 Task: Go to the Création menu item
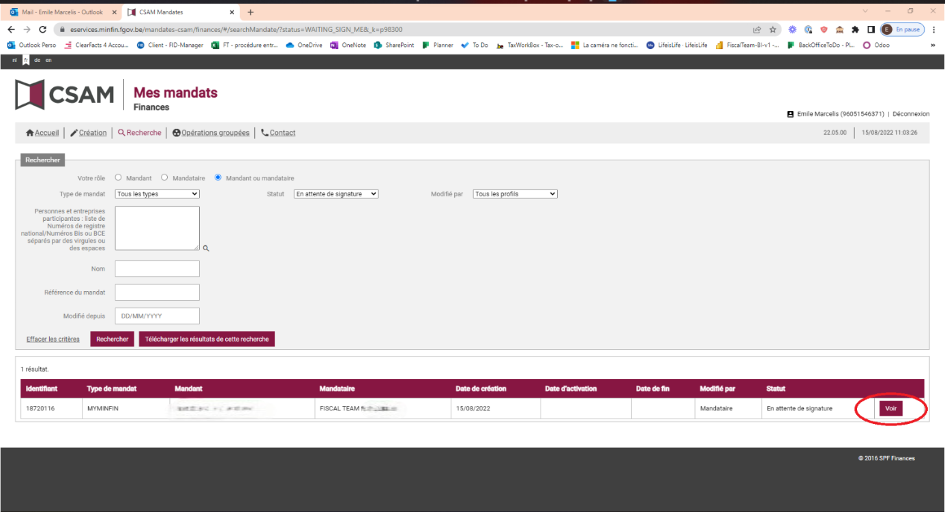pos(88,133)
